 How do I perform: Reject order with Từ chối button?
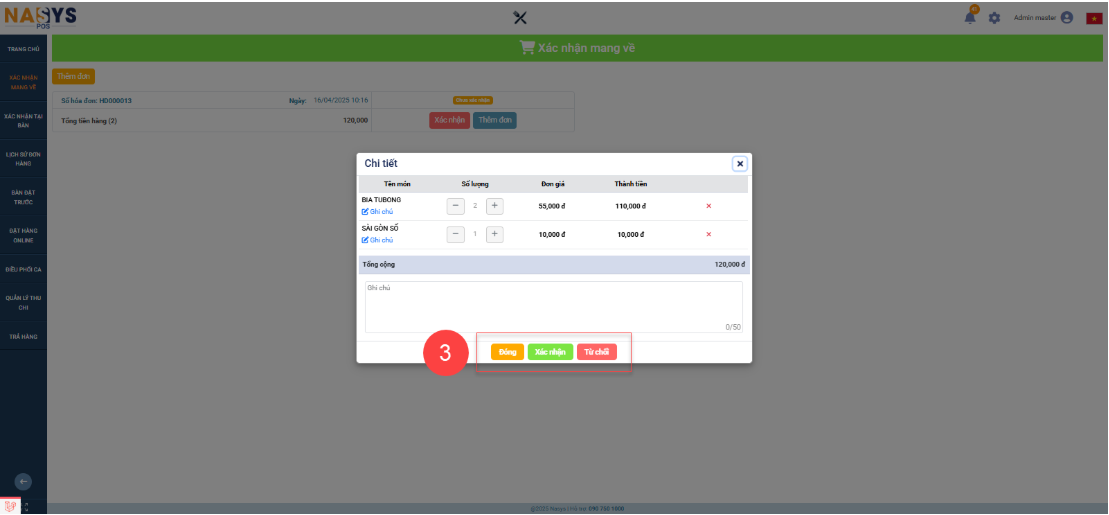[597, 352]
